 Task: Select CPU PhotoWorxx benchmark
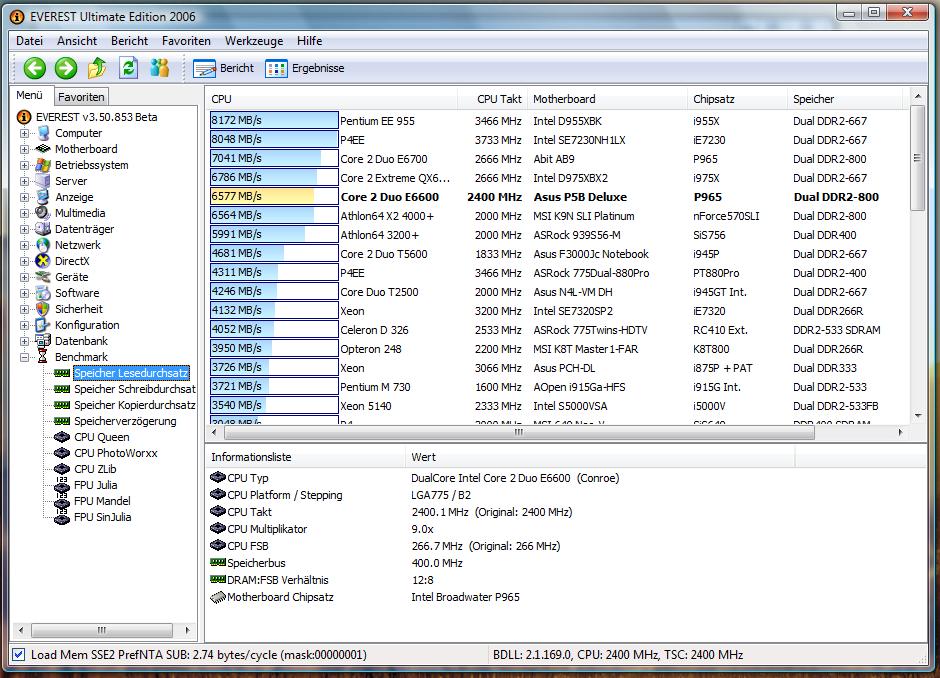tap(116, 453)
